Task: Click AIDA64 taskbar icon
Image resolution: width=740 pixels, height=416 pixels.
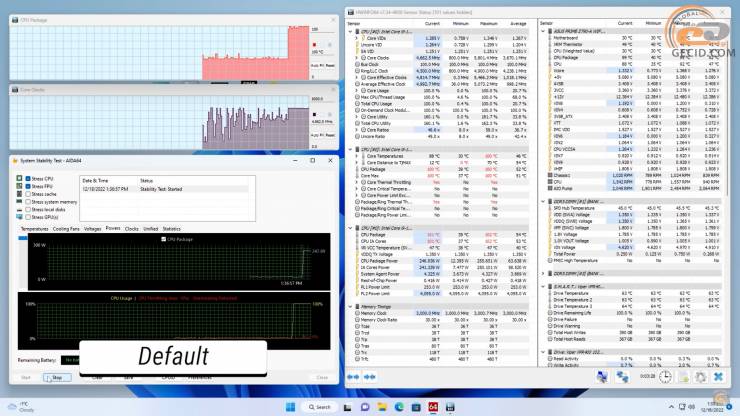Action: click(433, 407)
